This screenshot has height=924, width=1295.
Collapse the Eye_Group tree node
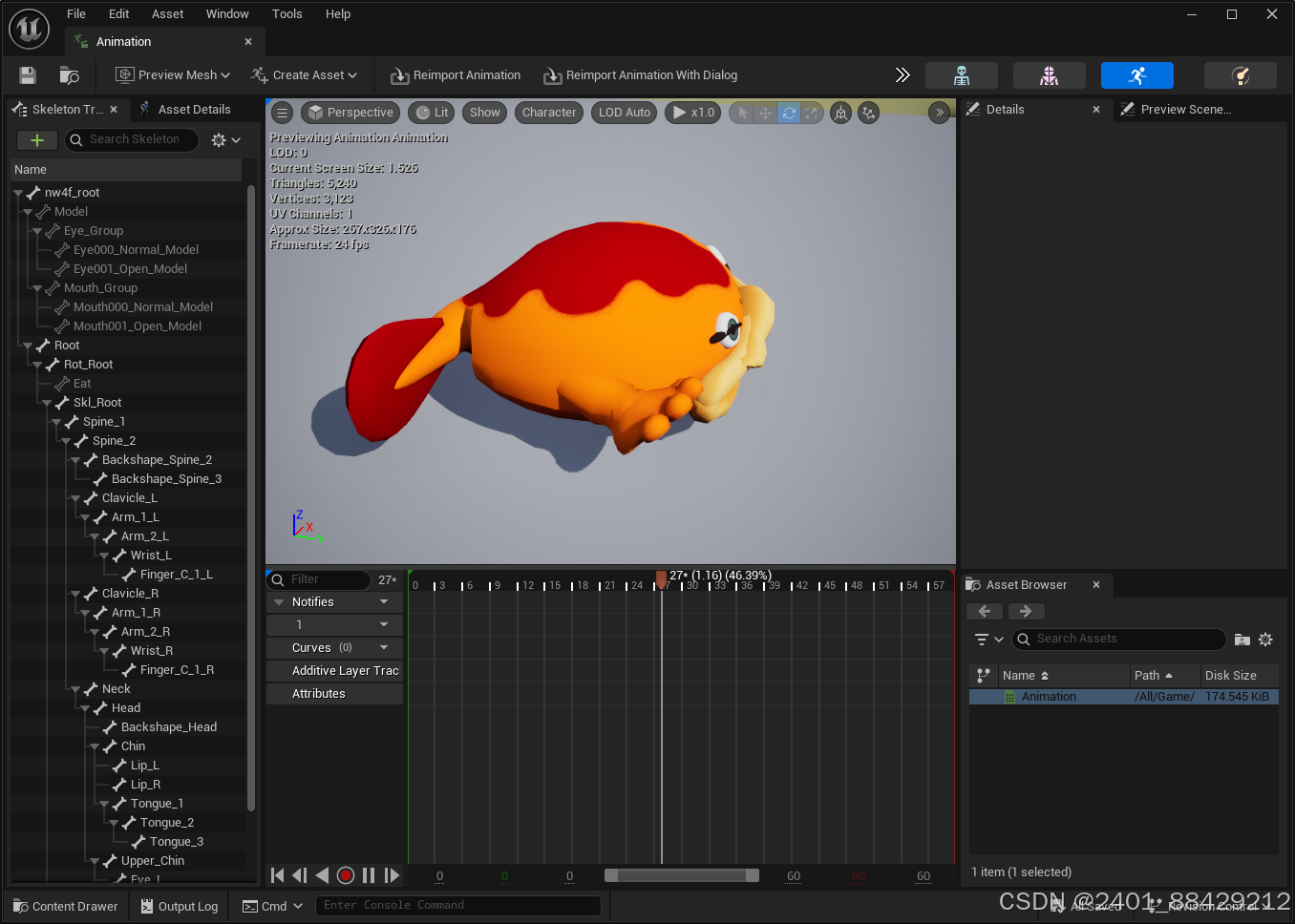point(37,231)
